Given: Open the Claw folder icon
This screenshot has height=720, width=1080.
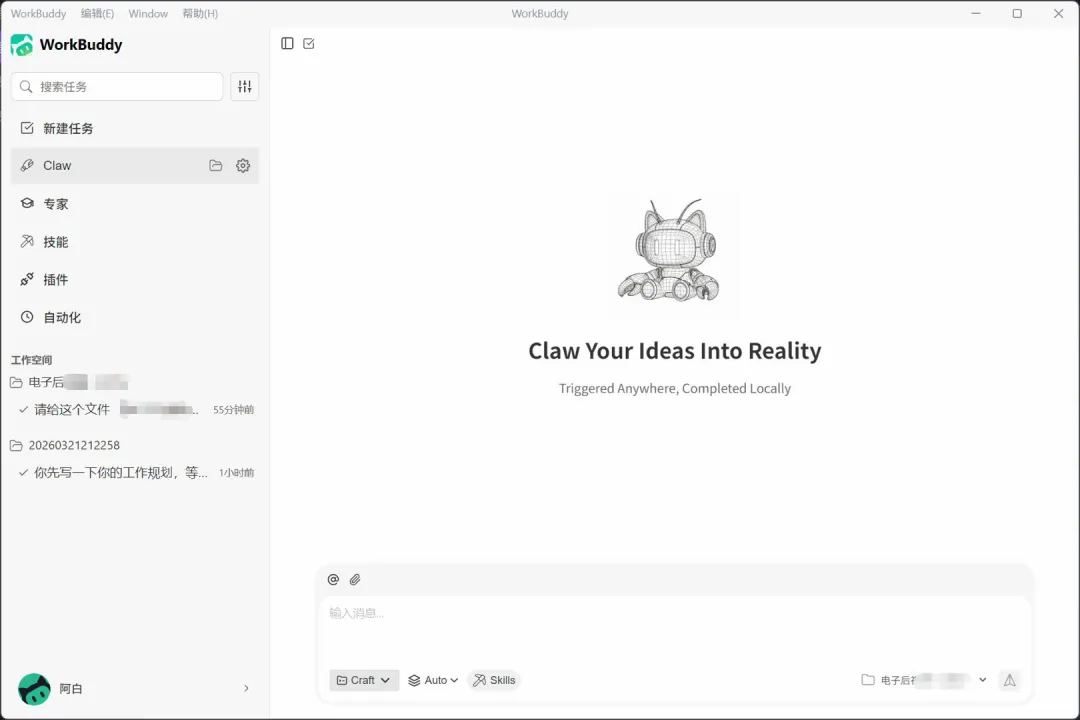Looking at the screenshot, I should pos(216,165).
